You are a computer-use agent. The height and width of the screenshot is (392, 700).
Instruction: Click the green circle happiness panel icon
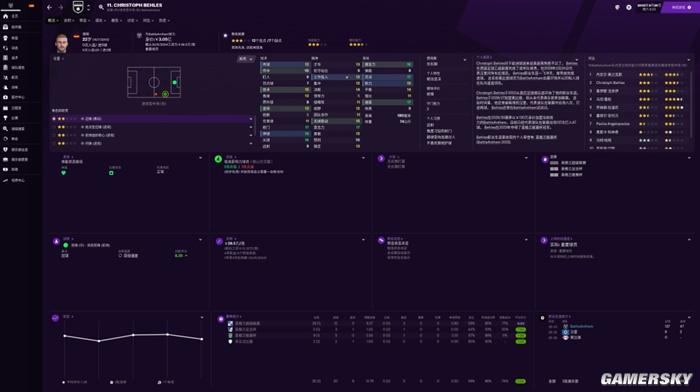click(x=218, y=159)
